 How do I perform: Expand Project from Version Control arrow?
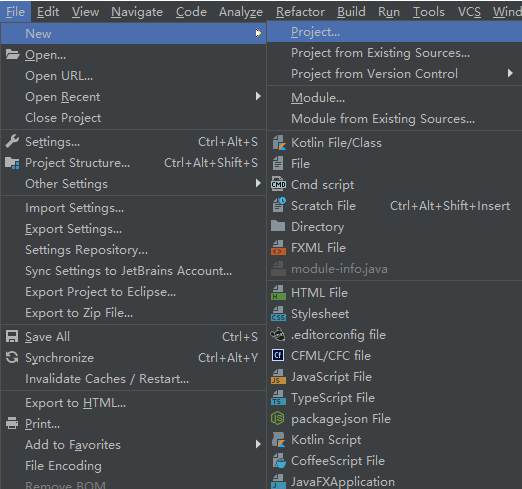[510, 73]
